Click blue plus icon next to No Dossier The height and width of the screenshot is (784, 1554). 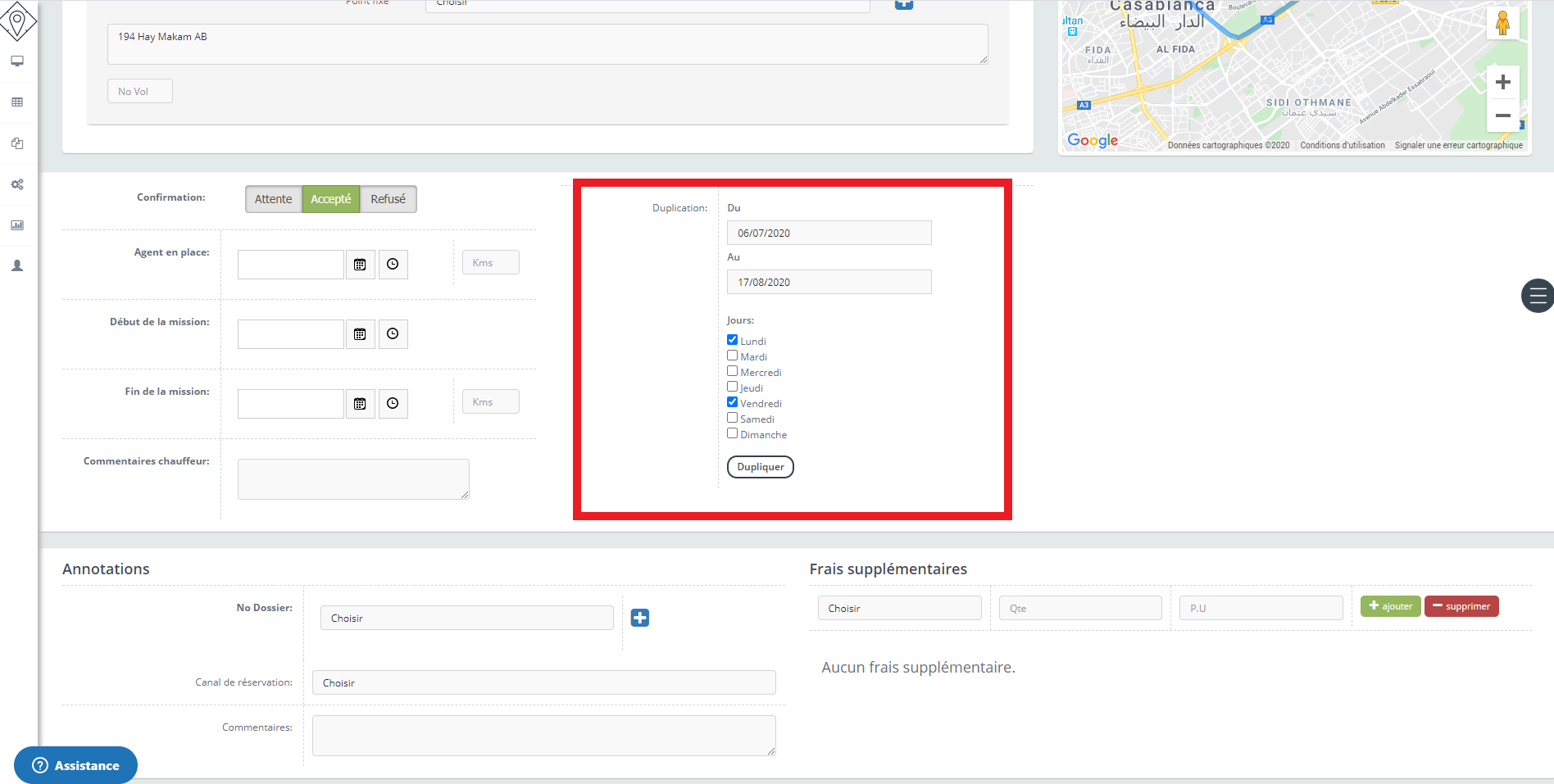[x=639, y=618]
